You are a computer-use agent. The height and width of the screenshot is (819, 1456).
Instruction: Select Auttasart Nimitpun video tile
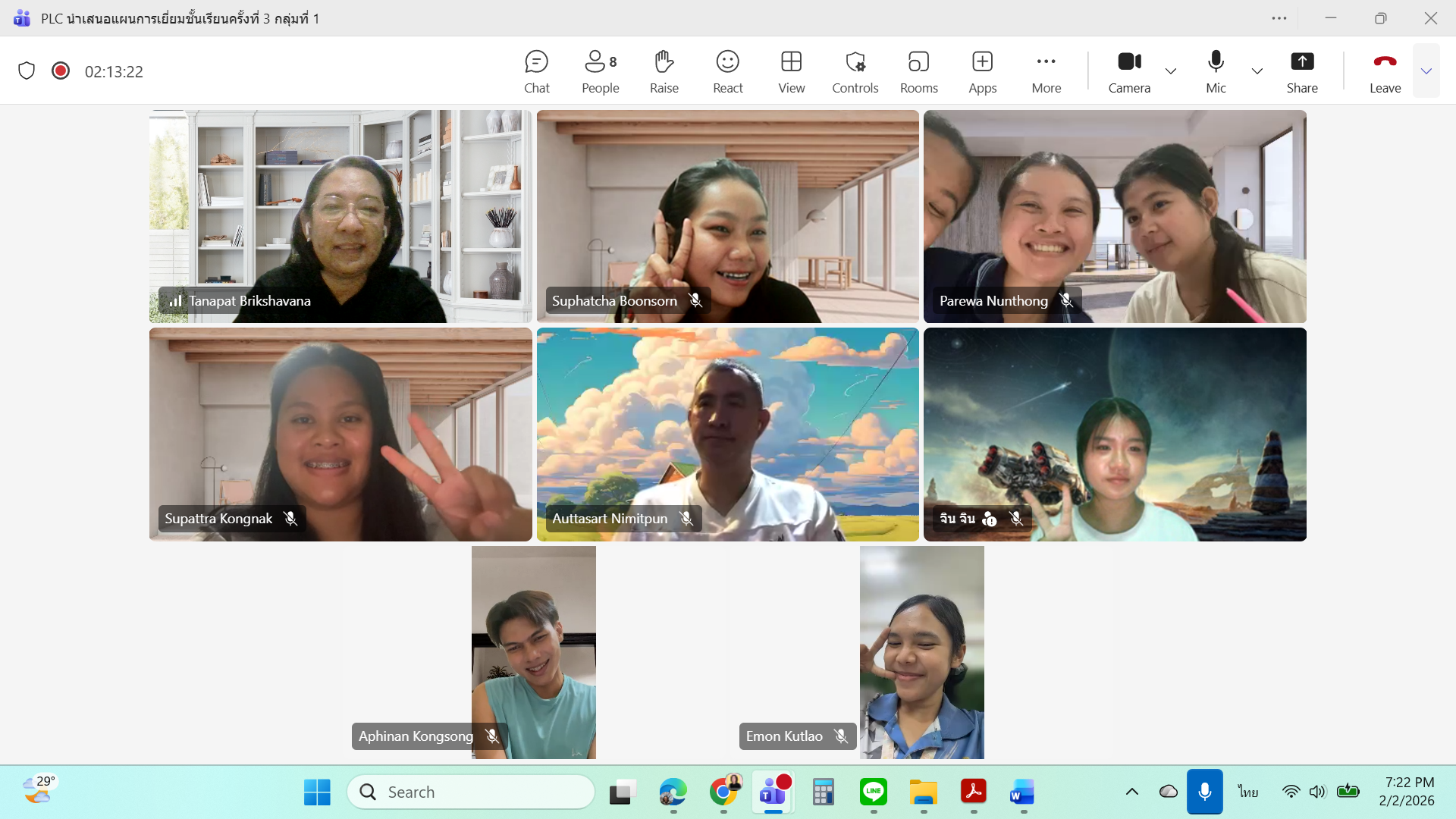tap(727, 434)
